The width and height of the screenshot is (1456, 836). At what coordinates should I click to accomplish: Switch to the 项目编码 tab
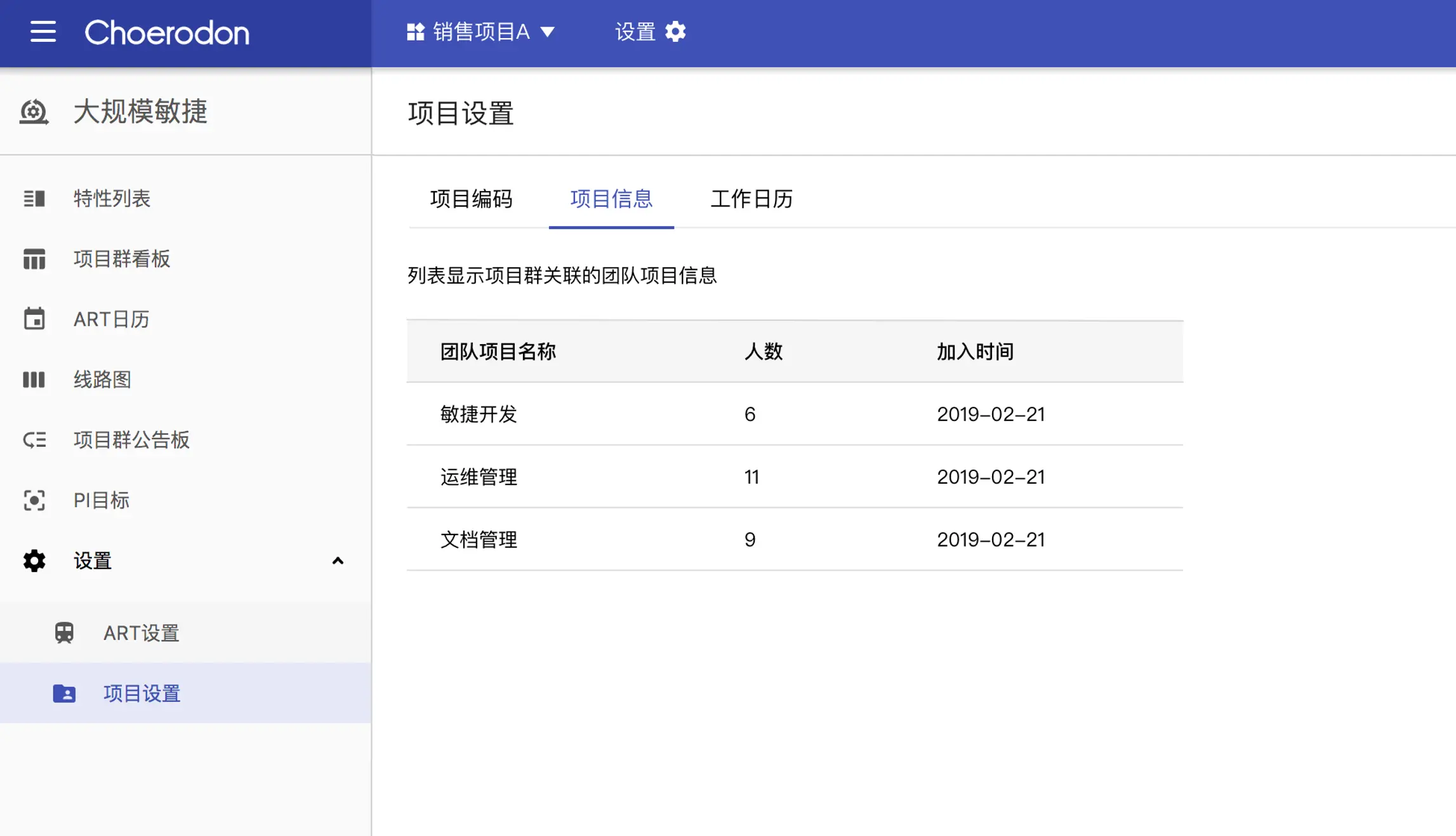point(471,199)
